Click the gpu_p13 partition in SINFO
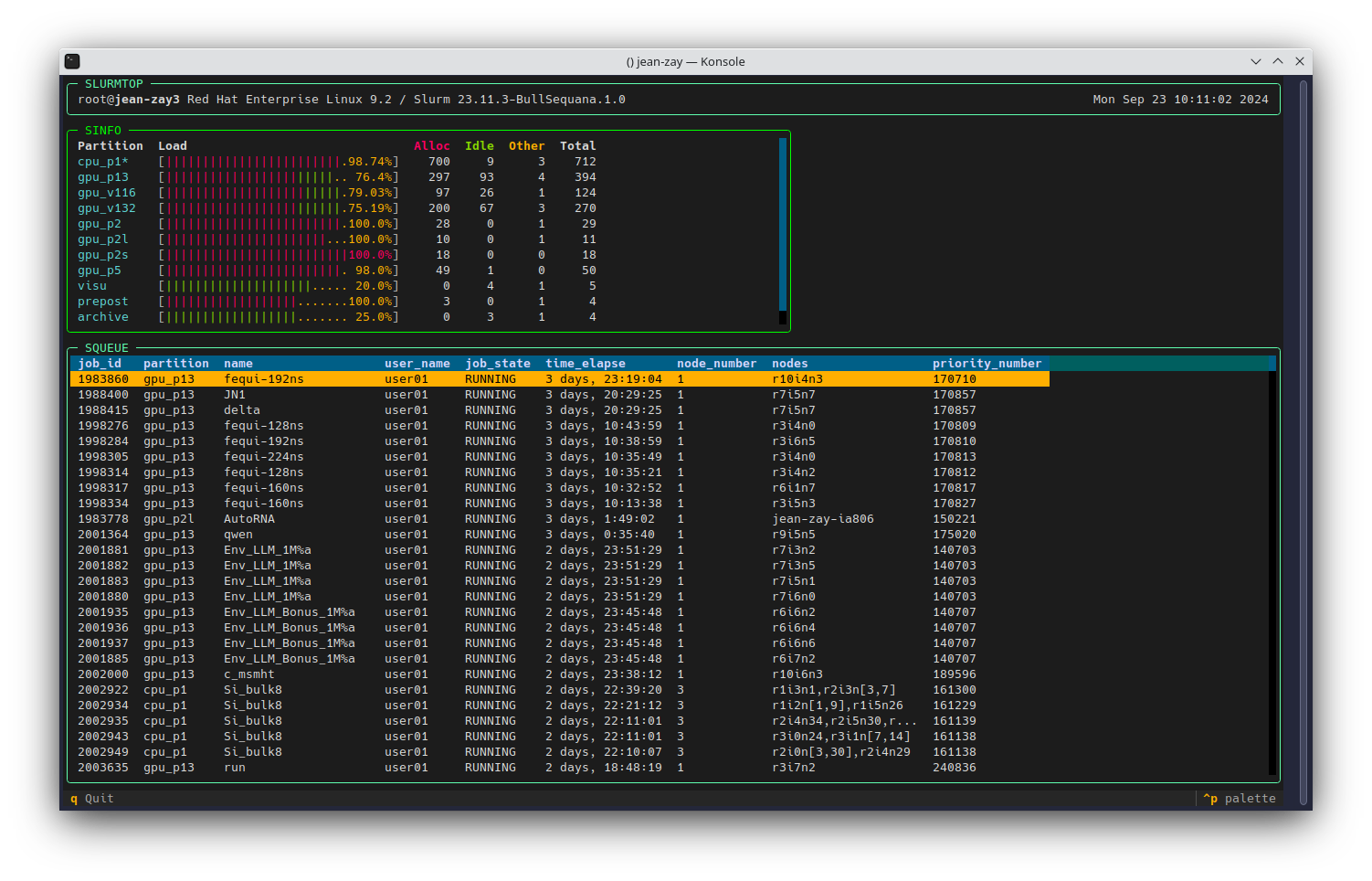The image size is (1372, 881). (103, 177)
